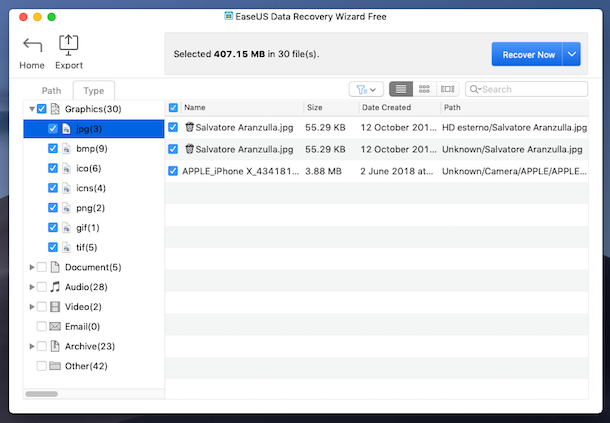Image resolution: width=610 pixels, height=423 pixels.
Task: Open the Recover Now dropdown arrow
Action: (572, 54)
